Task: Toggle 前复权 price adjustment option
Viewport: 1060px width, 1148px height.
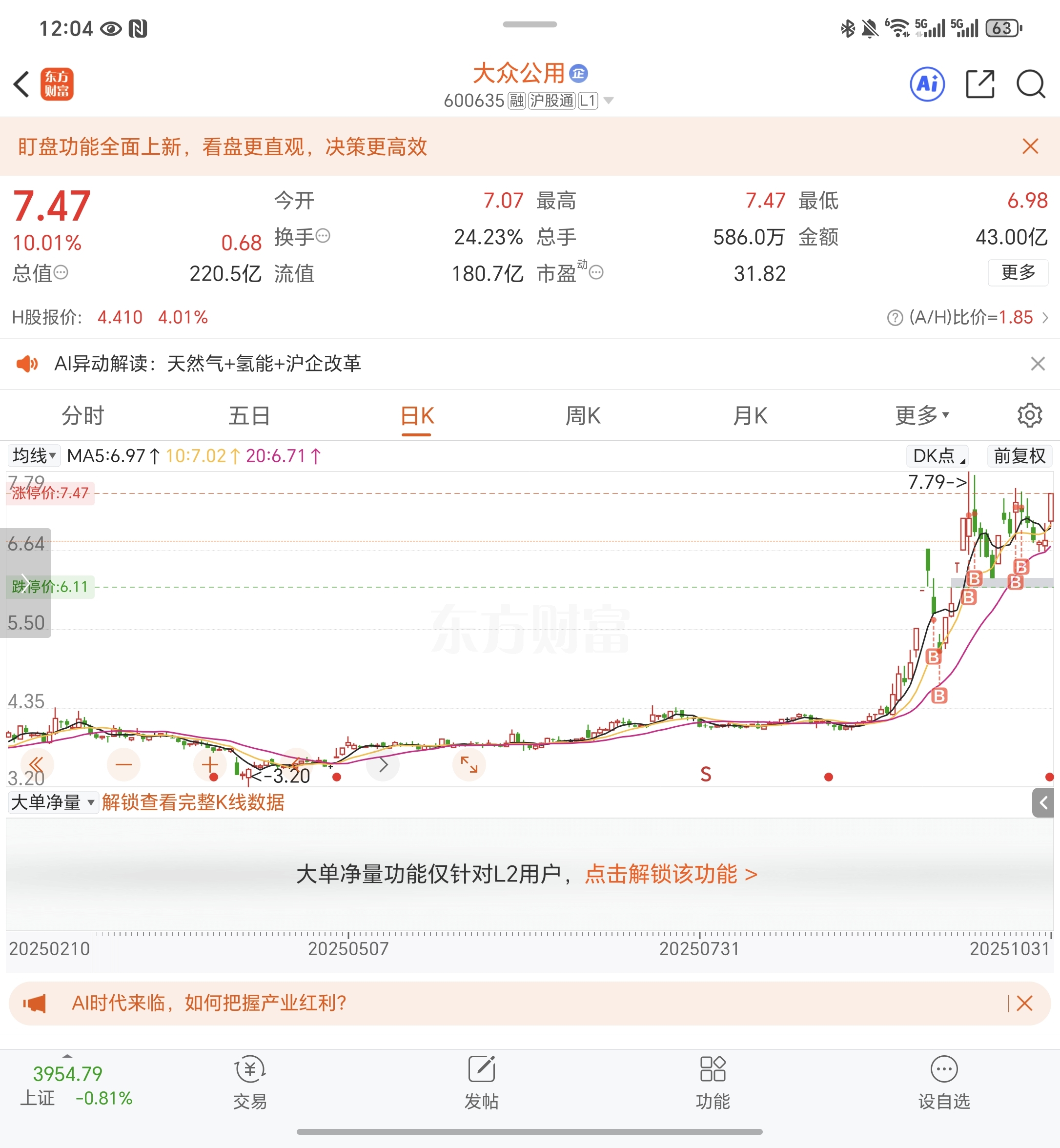Action: 1019,455
